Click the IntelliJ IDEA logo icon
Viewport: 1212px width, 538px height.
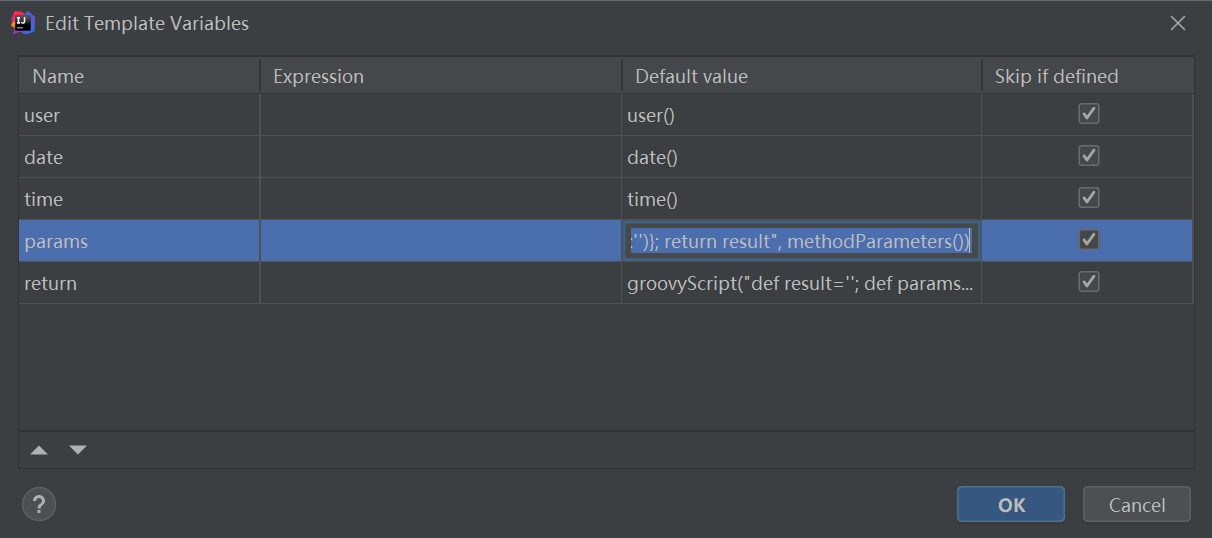pyautogui.click(x=23, y=23)
